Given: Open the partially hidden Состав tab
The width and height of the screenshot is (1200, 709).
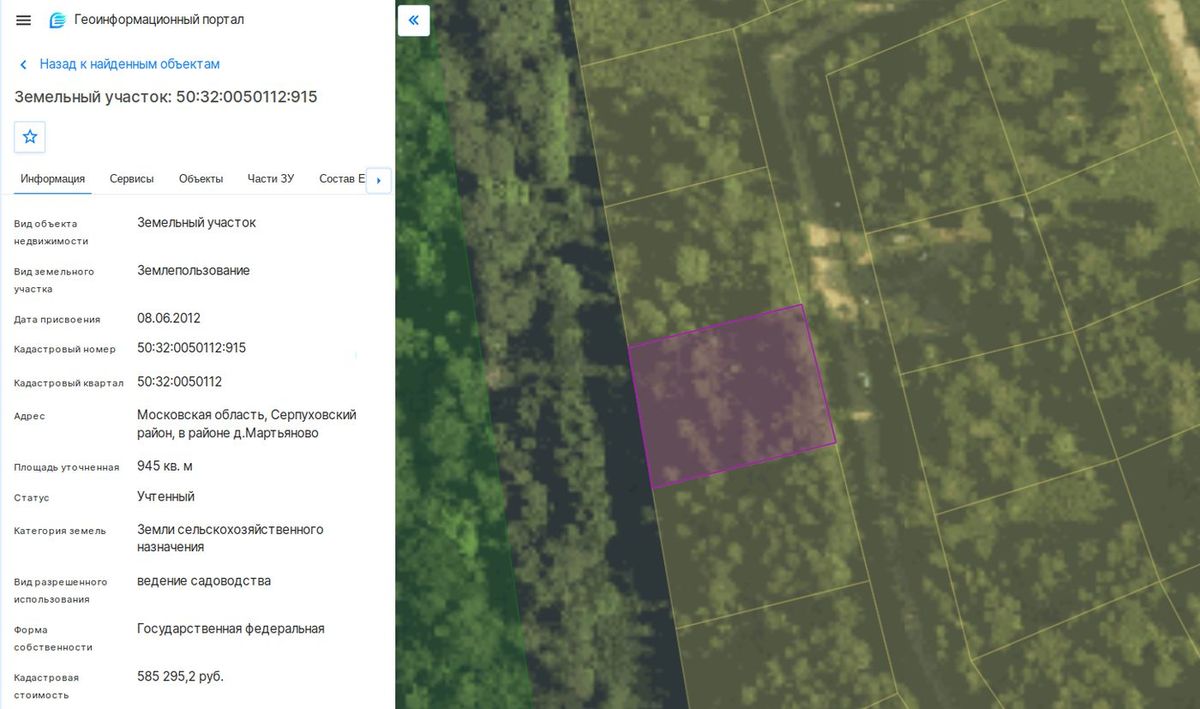Looking at the screenshot, I should coord(342,179).
